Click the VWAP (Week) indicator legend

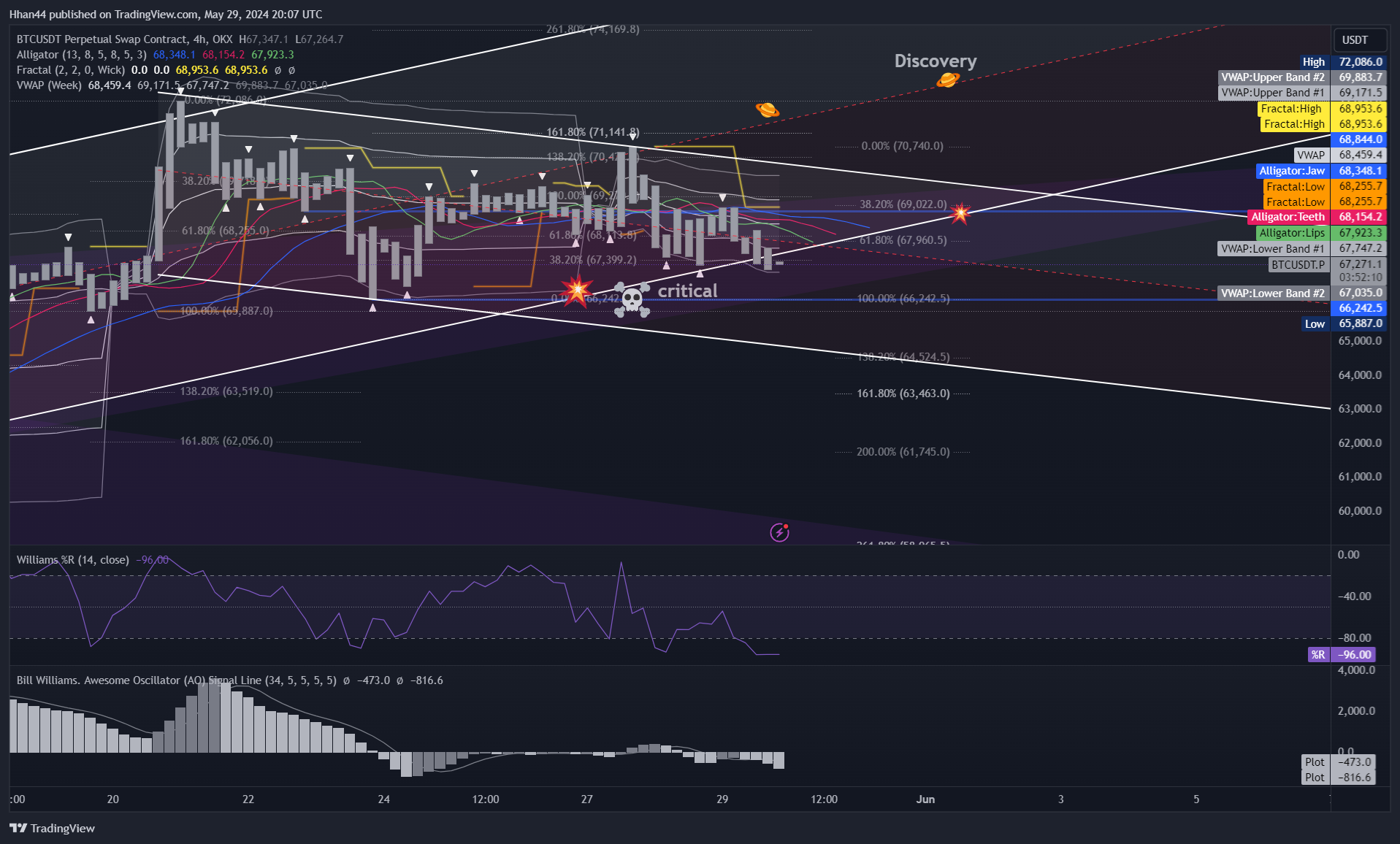(x=49, y=85)
